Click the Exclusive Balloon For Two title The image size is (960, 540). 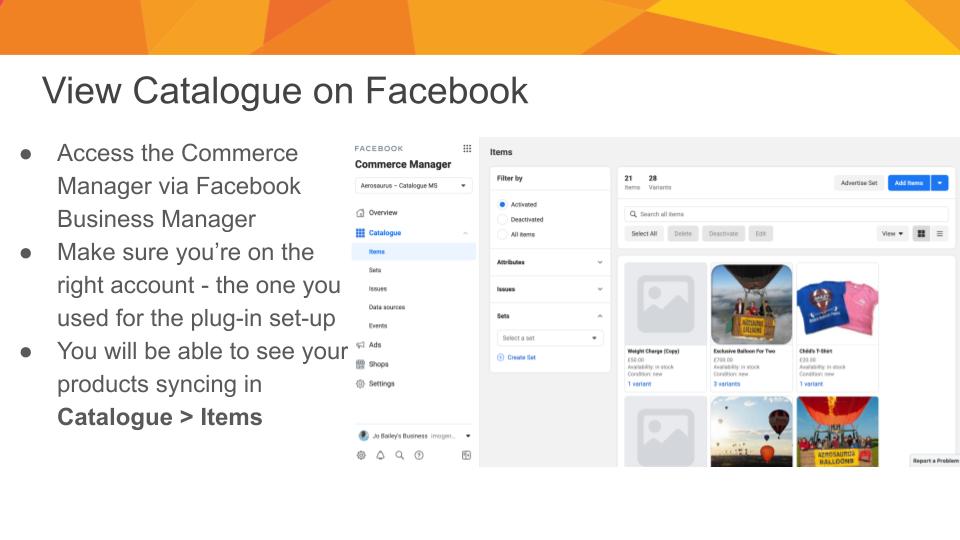coord(744,351)
